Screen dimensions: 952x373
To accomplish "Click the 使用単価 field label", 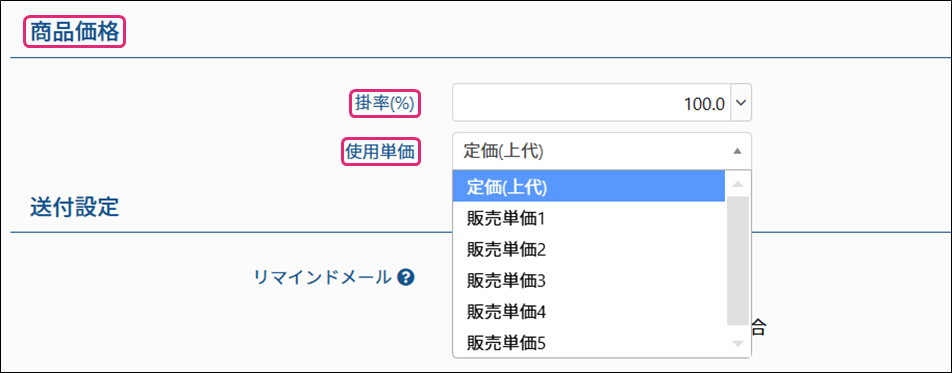I will 380,152.
